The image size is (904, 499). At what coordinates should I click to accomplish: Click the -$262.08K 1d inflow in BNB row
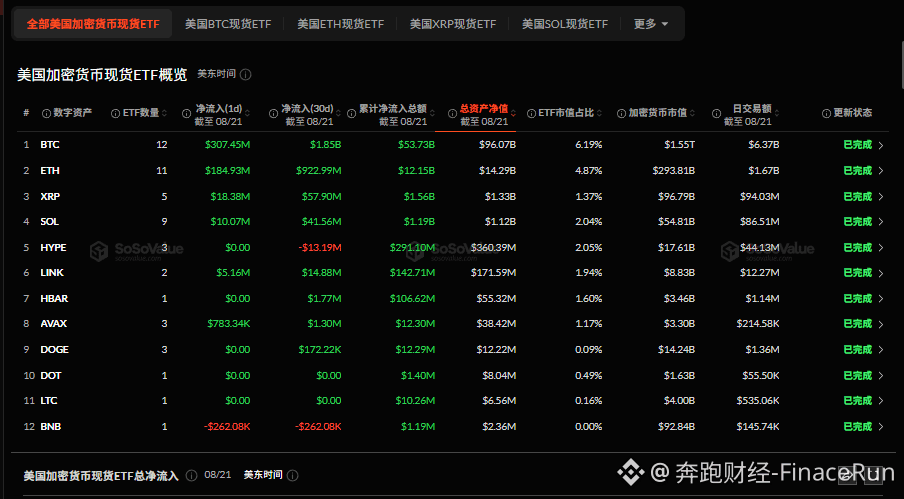point(227,426)
